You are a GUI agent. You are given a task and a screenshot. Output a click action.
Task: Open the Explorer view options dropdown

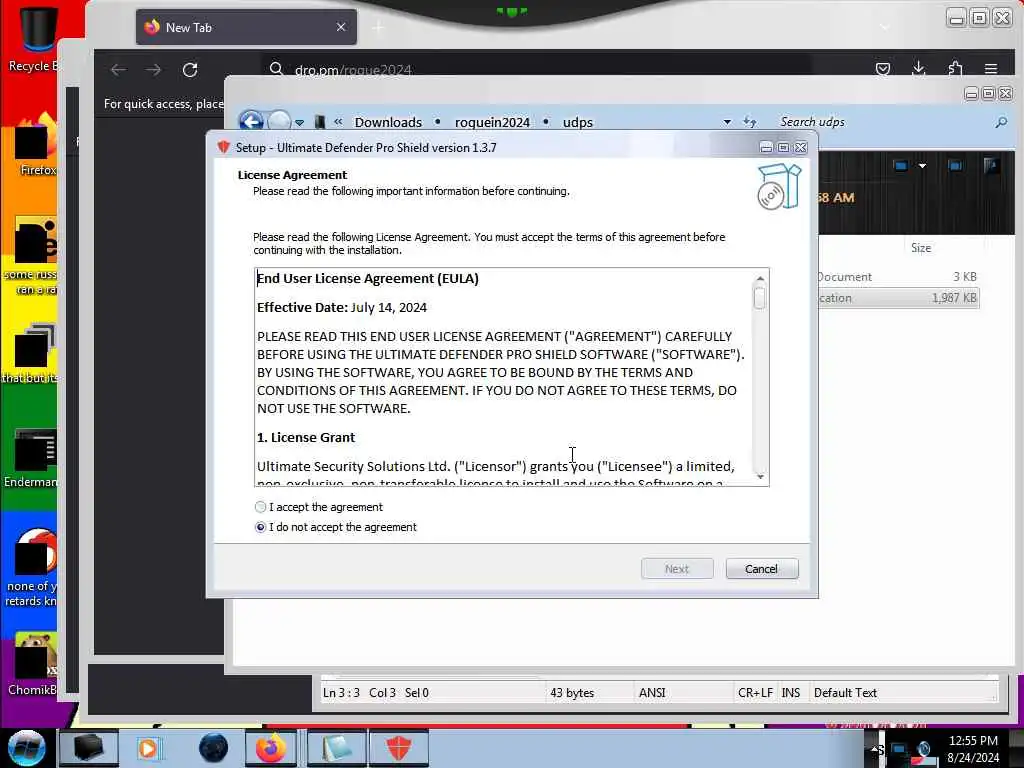[922, 166]
